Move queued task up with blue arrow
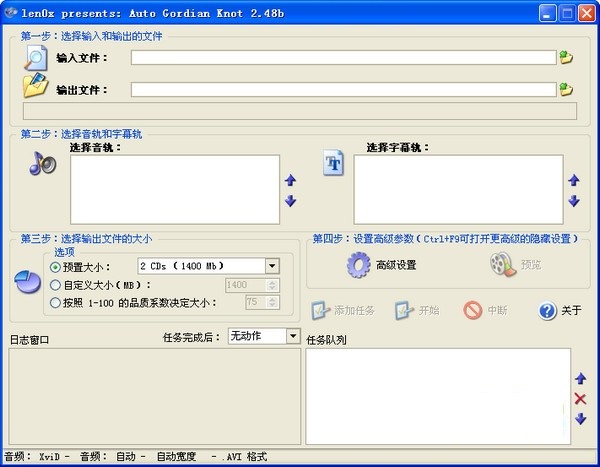The height and width of the screenshot is (467, 600). tap(580, 379)
